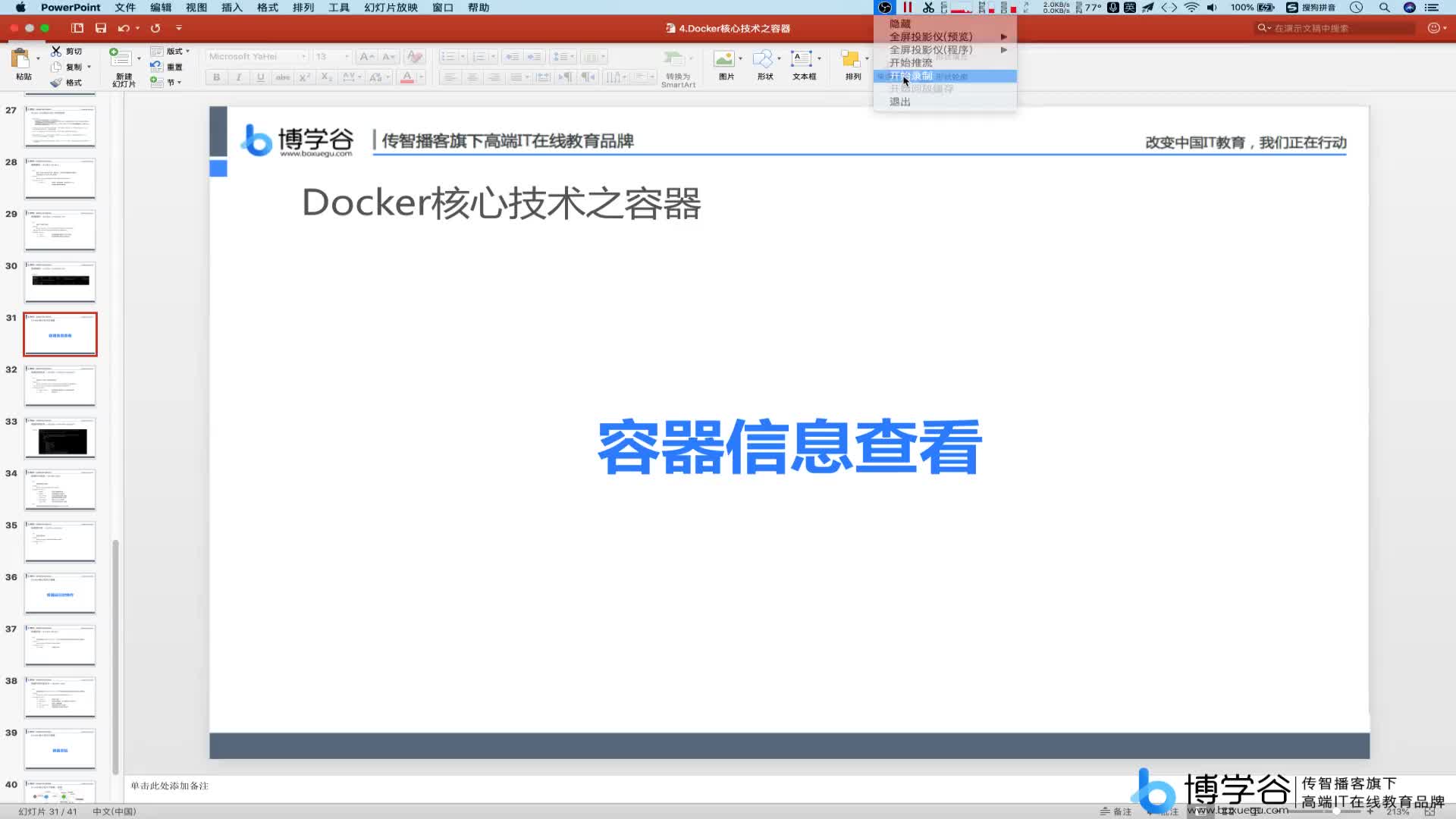Toggle Underline formatting
The width and height of the screenshot is (1456, 819).
pos(261,77)
